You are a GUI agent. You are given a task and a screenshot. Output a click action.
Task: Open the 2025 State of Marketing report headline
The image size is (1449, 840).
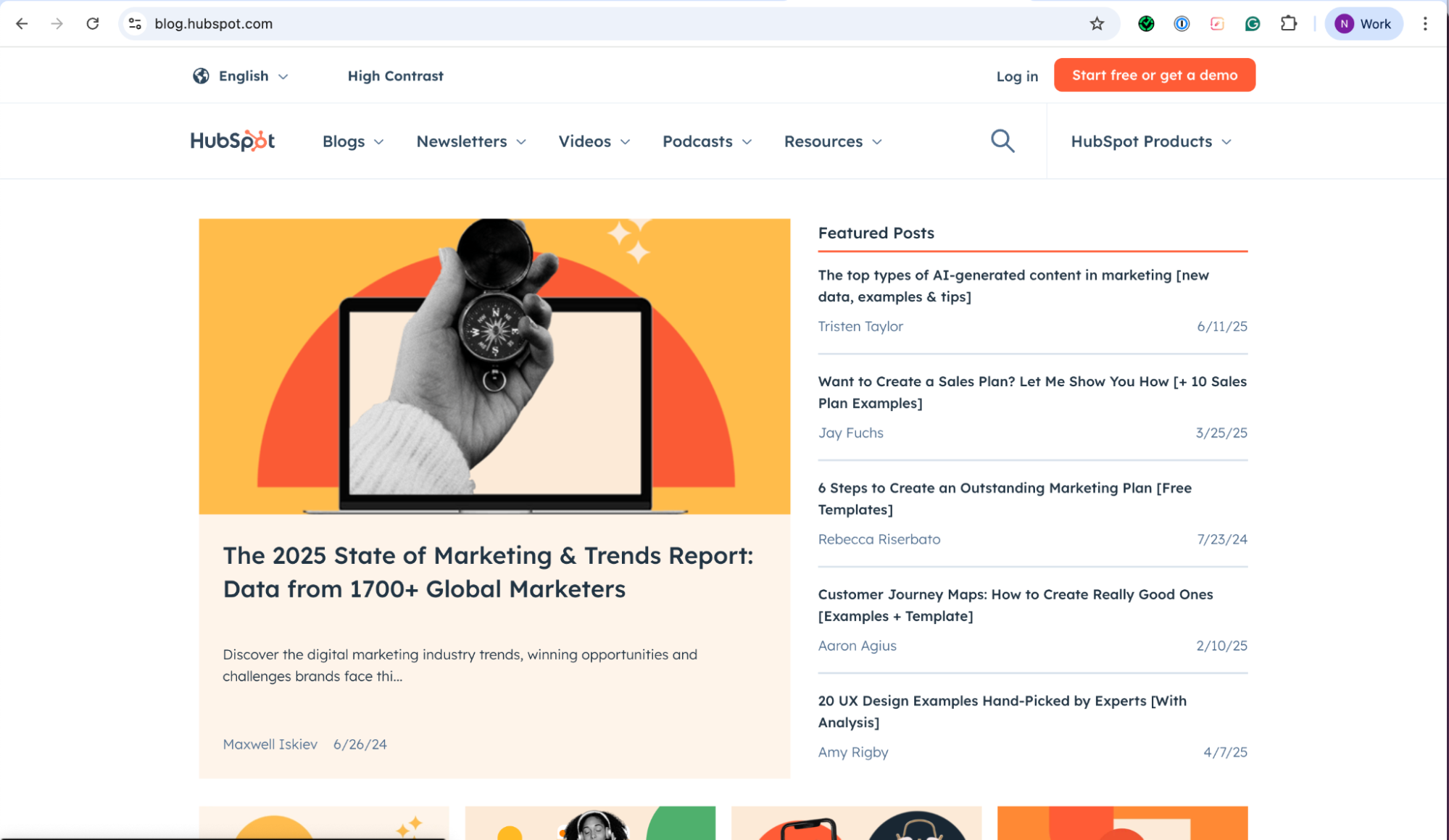[488, 572]
